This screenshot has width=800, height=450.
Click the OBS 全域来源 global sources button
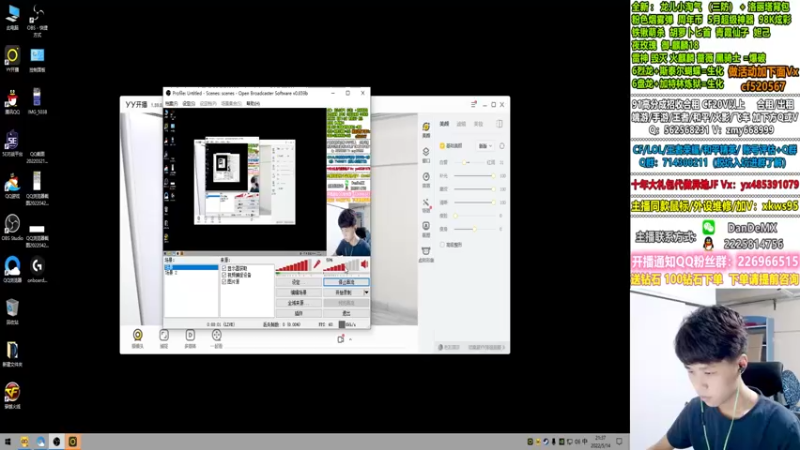(298, 303)
